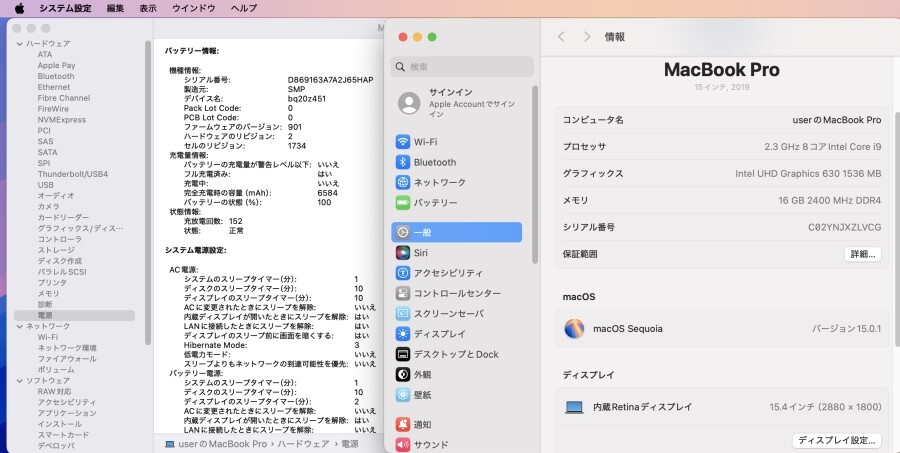Collapse the ハードウェア tree section
The width and height of the screenshot is (900, 453).
[x=20, y=44]
